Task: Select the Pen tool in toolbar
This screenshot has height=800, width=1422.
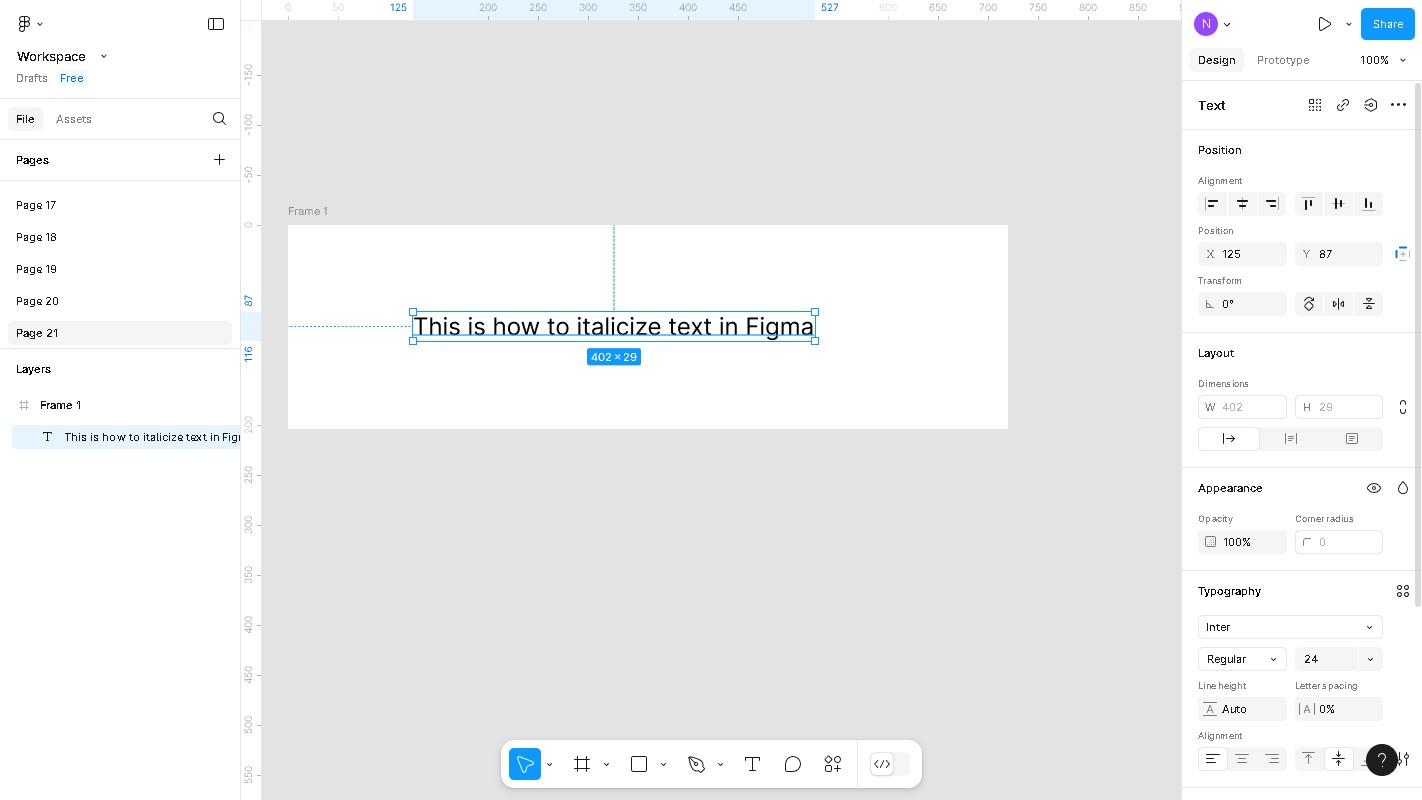Action: [697, 764]
